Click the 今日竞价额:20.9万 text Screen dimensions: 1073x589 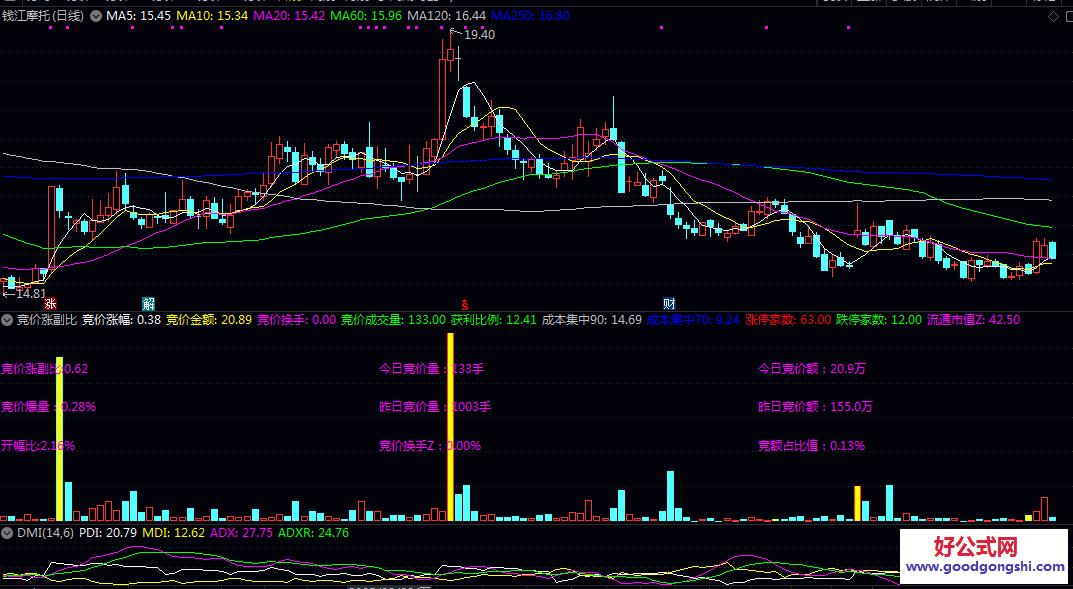coord(812,369)
